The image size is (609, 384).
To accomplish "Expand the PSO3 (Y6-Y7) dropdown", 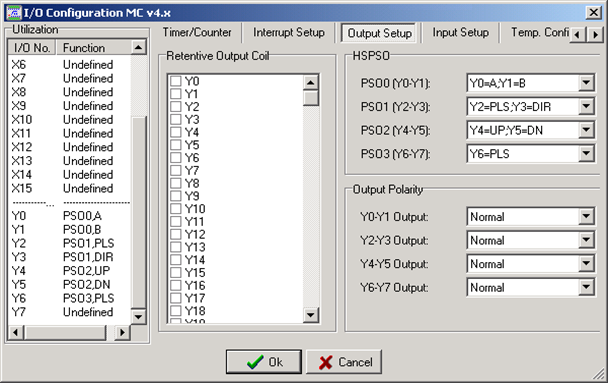I will click(x=586, y=154).
